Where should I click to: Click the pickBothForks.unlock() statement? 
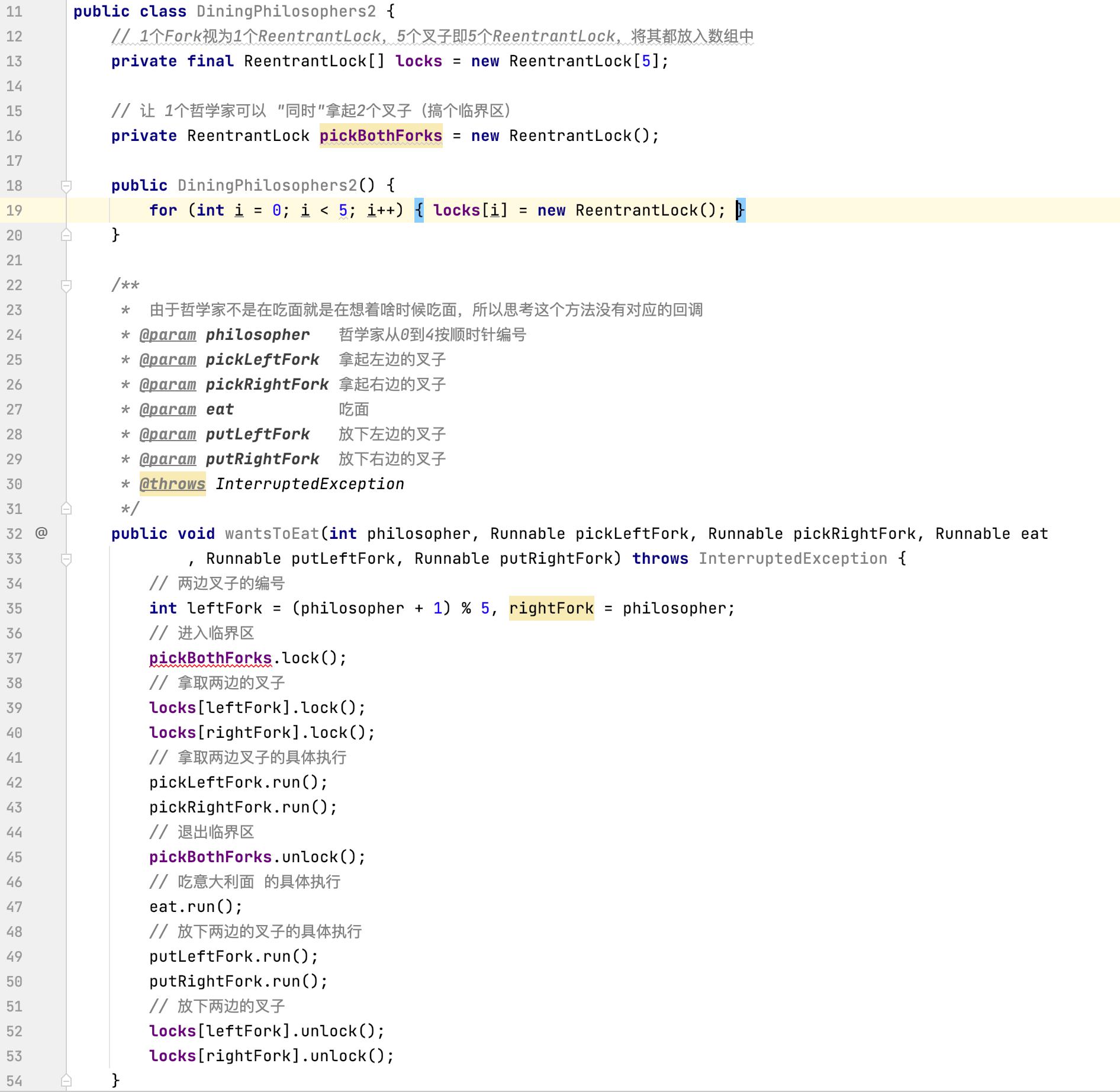[x=258, y=857]
